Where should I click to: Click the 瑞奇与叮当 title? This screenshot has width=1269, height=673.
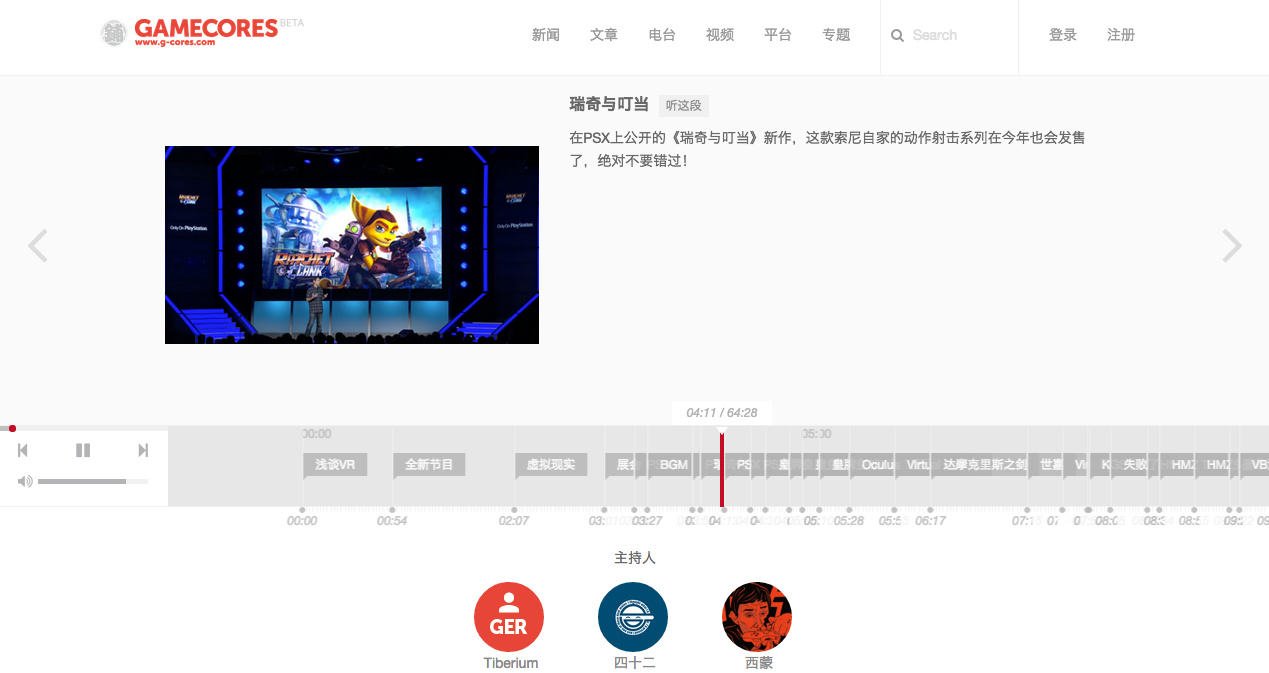coord(609,104)
